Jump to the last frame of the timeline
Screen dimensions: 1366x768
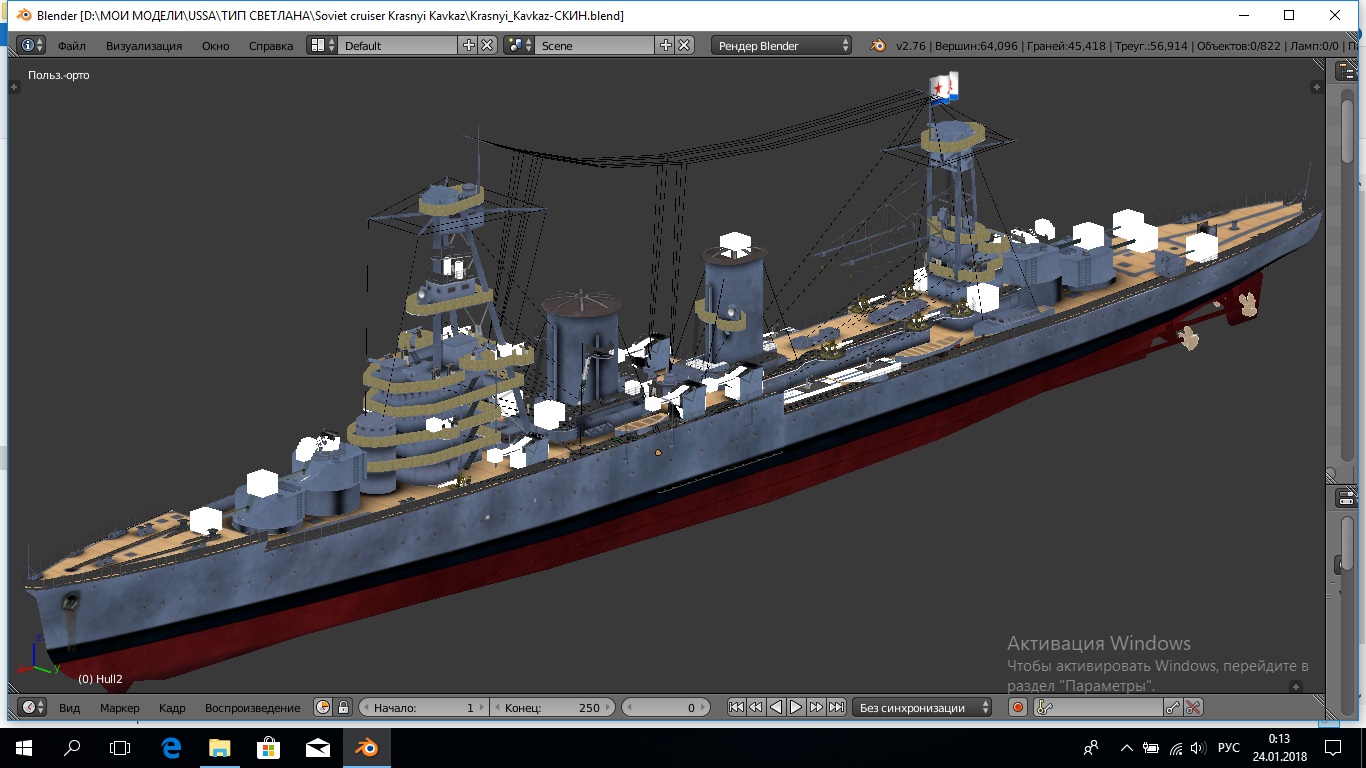pyautogui.click(x=837, y=707)
